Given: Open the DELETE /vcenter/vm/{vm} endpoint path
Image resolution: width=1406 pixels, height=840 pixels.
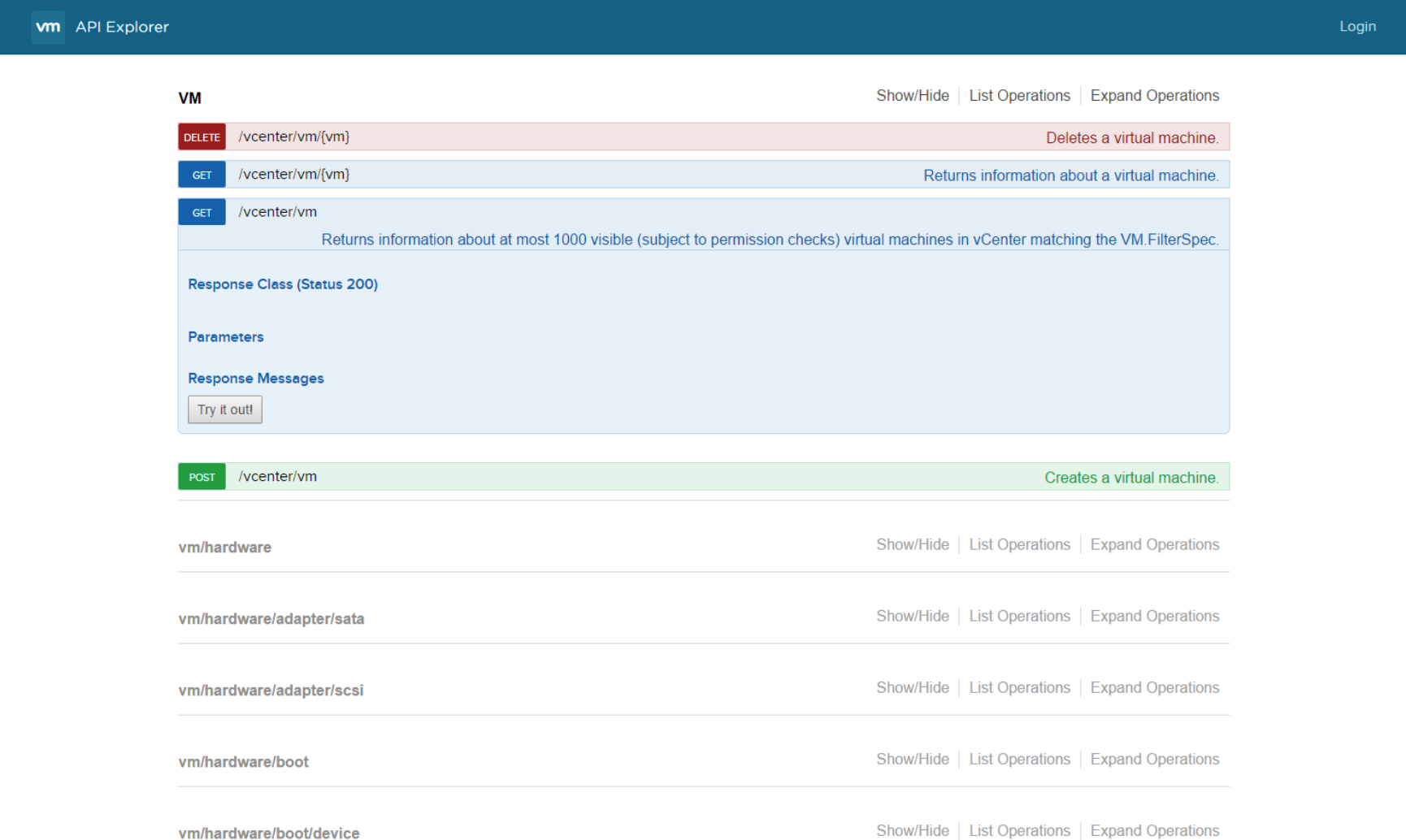Looking at the screenshot, I should tap(294, 136).
